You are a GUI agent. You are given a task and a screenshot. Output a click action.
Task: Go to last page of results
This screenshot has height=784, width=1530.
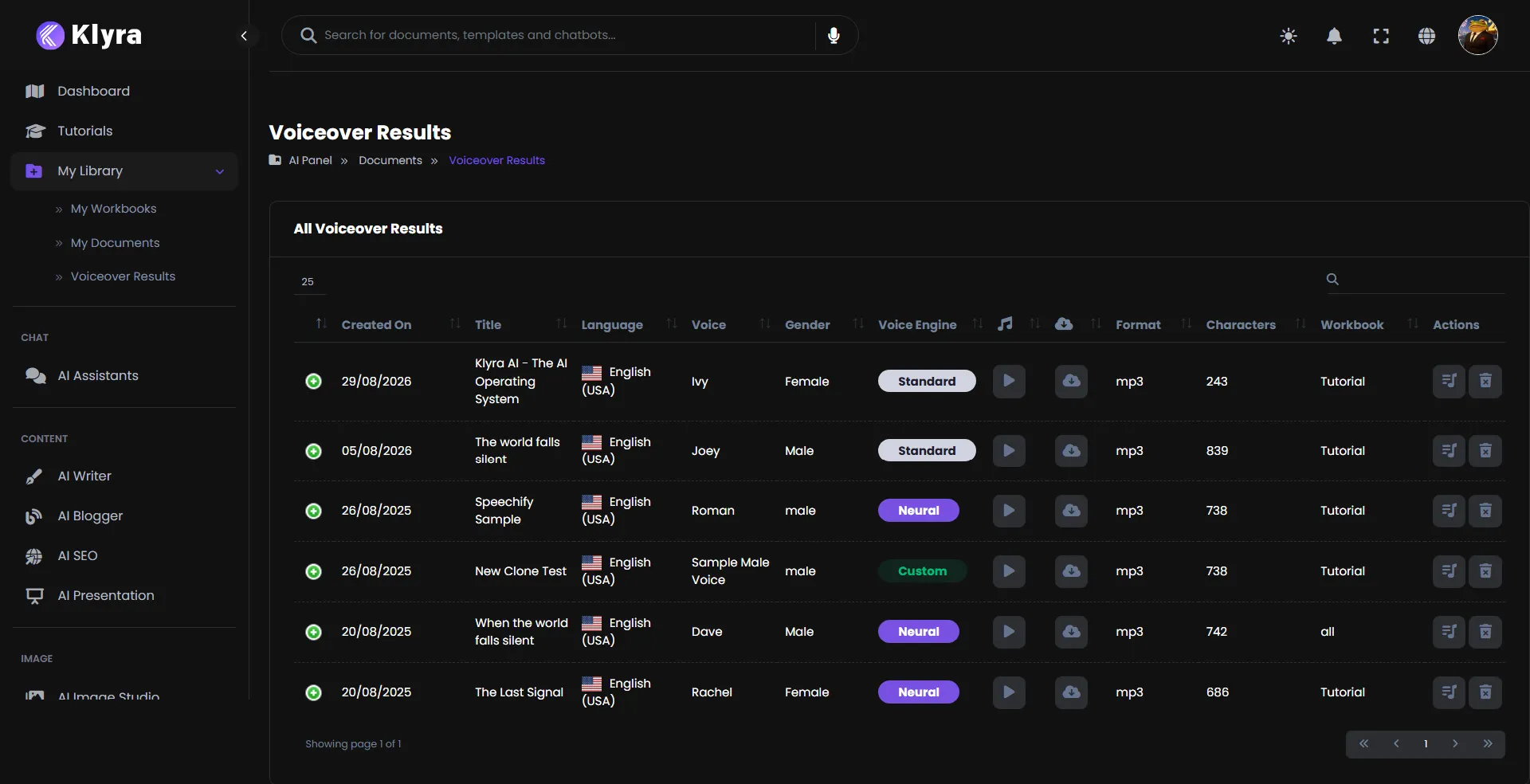pos(1487,744)
